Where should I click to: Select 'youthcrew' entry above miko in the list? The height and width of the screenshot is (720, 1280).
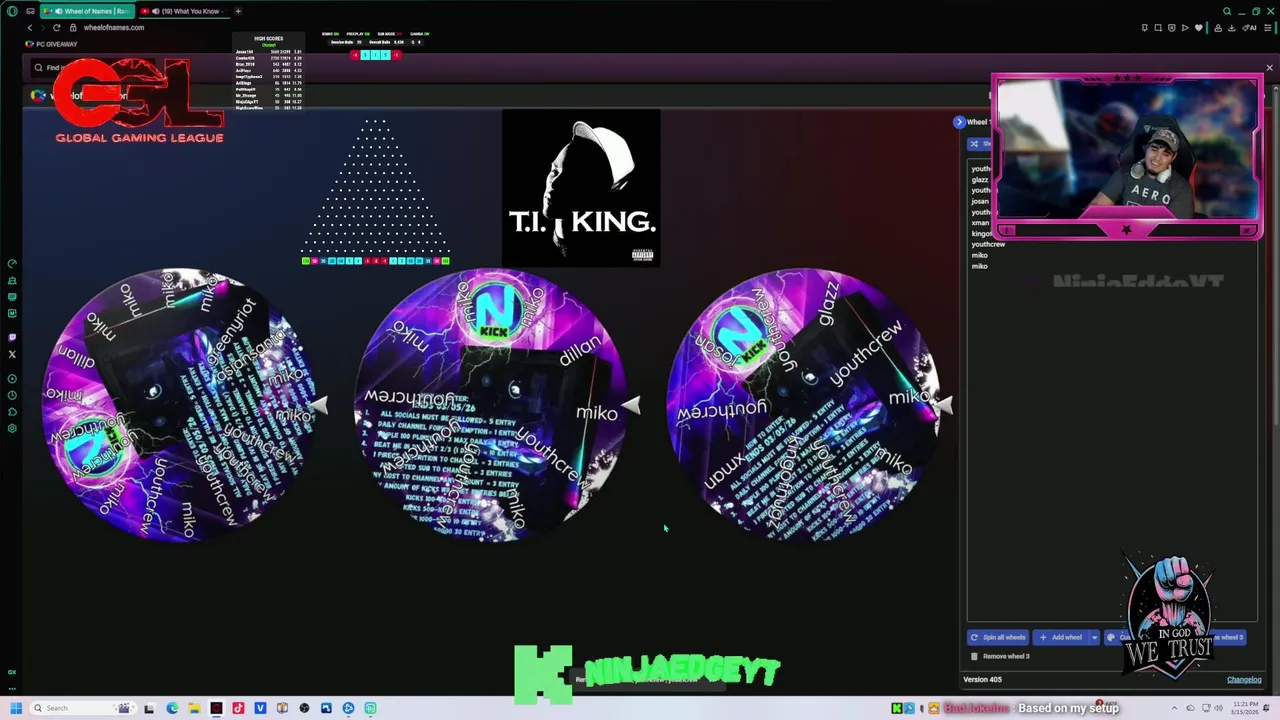click(x=988, y=244)
